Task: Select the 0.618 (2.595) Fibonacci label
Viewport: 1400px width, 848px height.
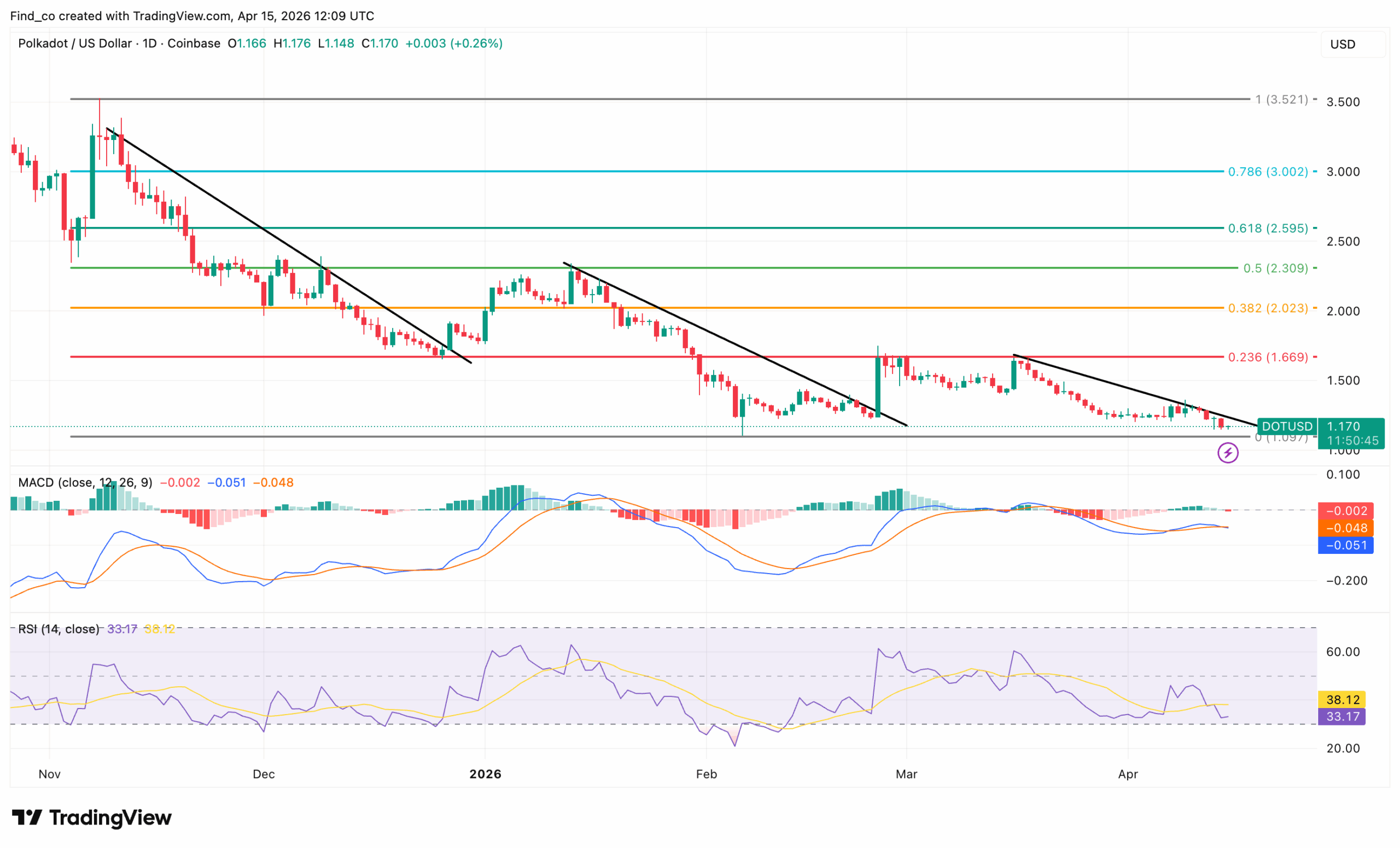Action: point(1268,229)
